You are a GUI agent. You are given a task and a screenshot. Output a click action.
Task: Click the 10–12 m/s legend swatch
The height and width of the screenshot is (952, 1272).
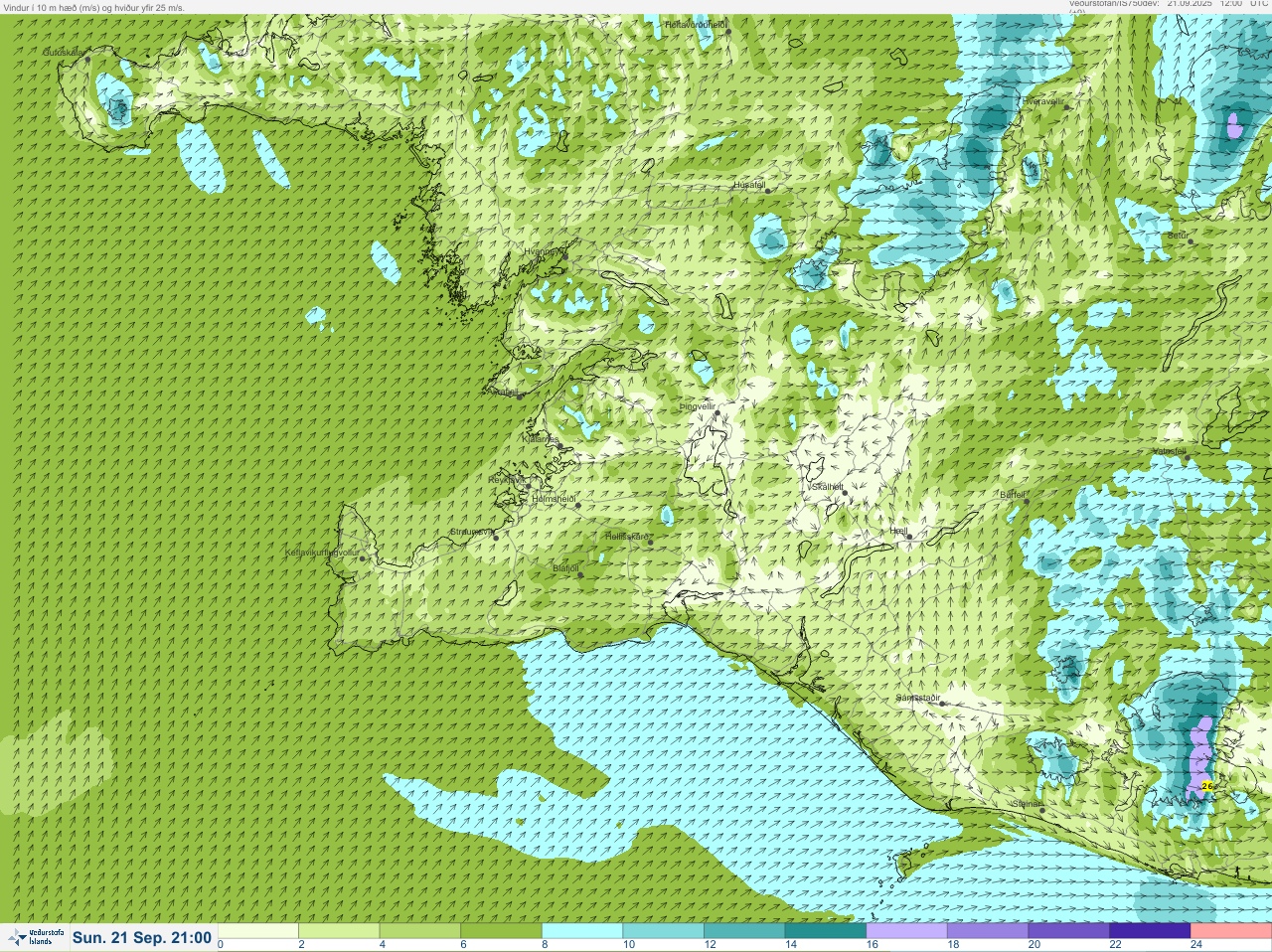click(x=664, y=931)
